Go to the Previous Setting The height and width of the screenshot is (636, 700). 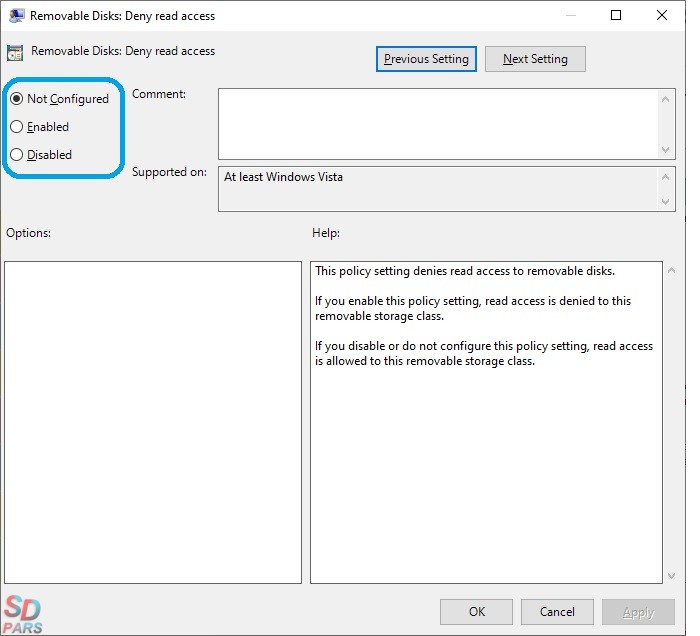(x=426, y=59)
